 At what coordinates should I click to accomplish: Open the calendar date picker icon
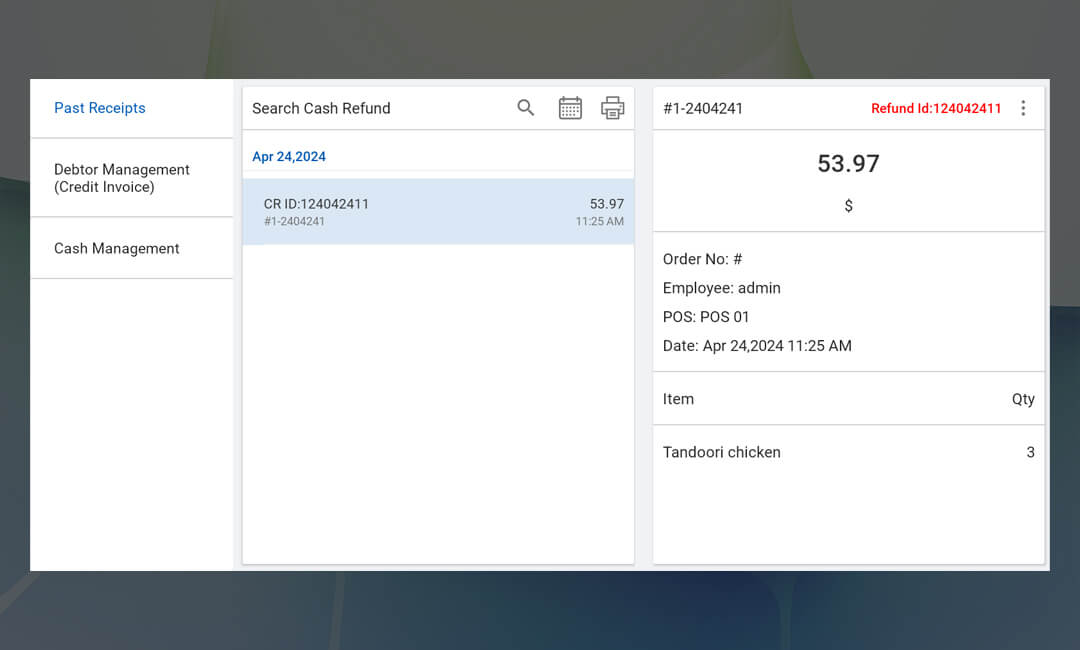(x=570, y=108)
